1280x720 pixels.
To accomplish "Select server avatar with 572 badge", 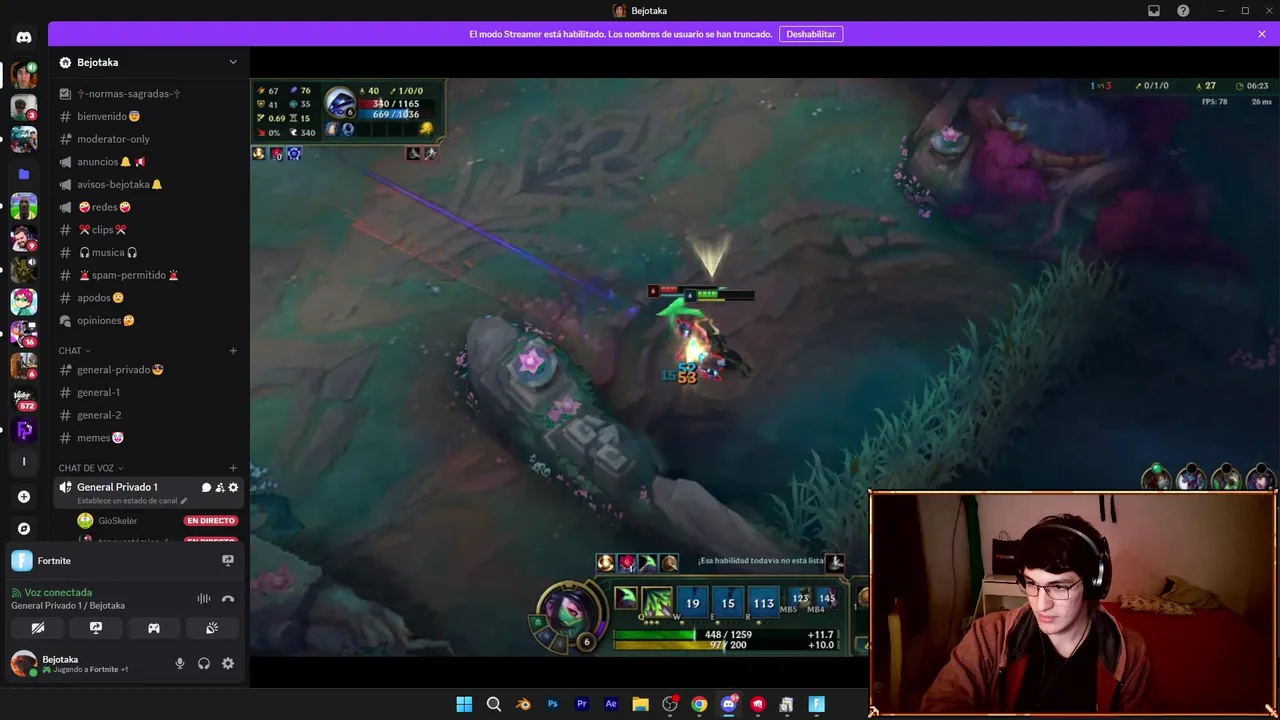I will [24, 398].
